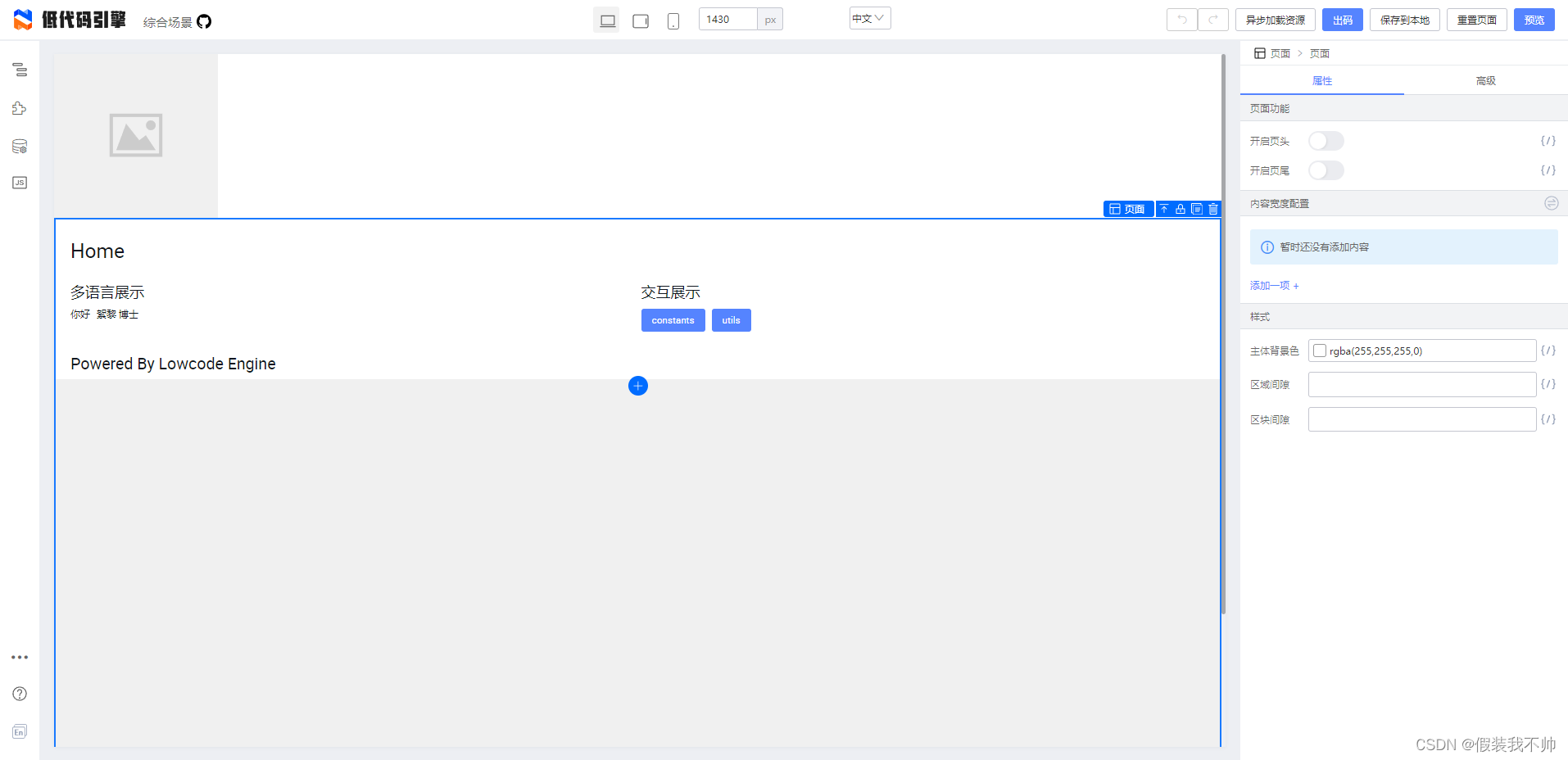1568x760 pixels.
Task: Click 添加一项 to add an item
Action: coord(1274,286)
